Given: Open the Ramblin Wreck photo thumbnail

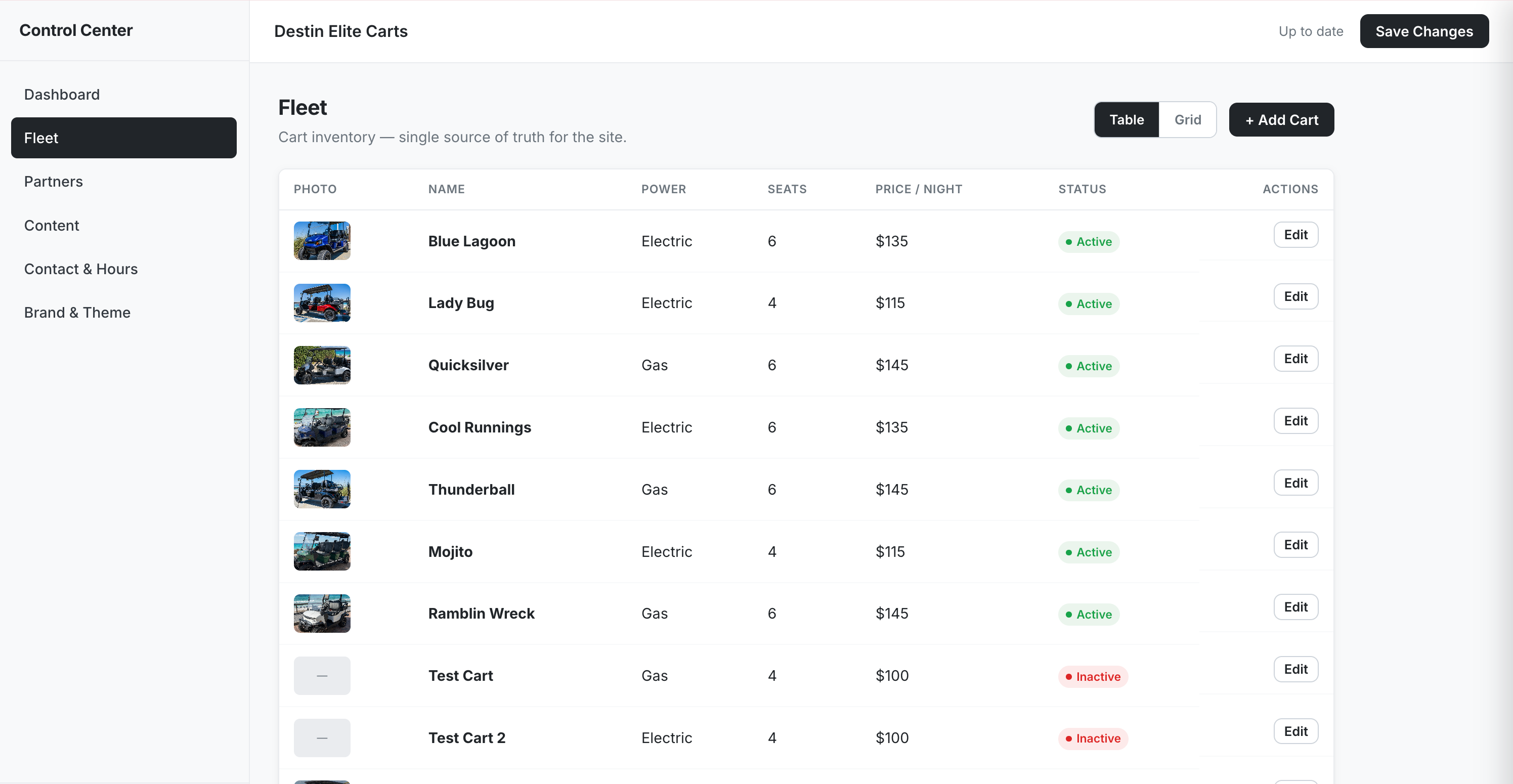Looking at the screenshot, I should 322,614.
